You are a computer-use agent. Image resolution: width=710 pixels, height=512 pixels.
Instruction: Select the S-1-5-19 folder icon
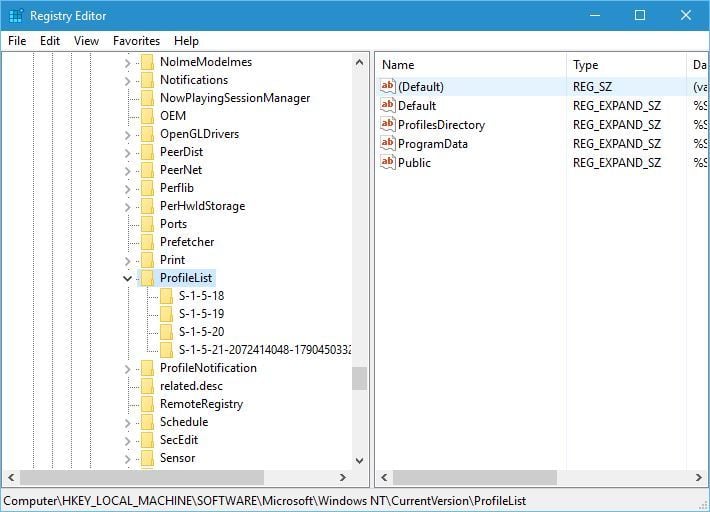(x=166, y=314)
